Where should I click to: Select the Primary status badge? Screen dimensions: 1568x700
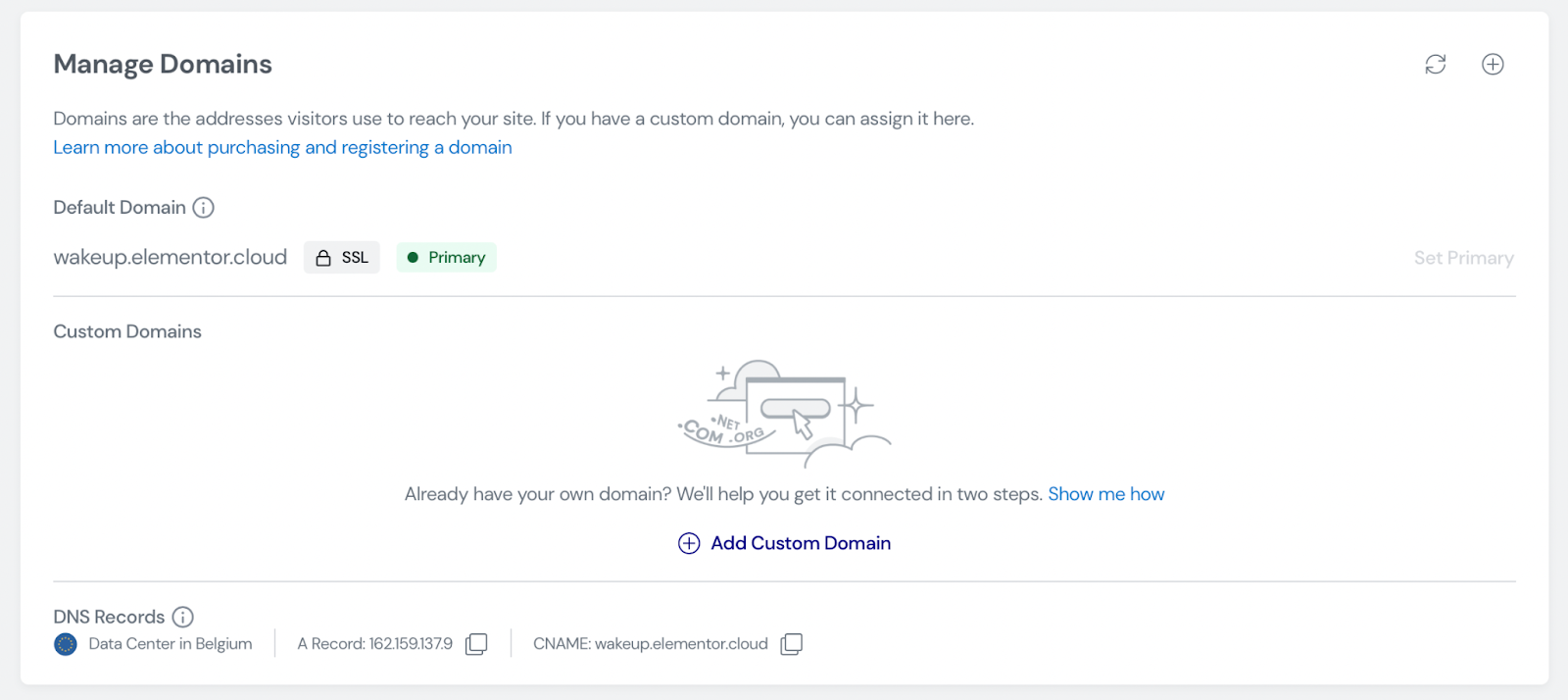[446, 257]
